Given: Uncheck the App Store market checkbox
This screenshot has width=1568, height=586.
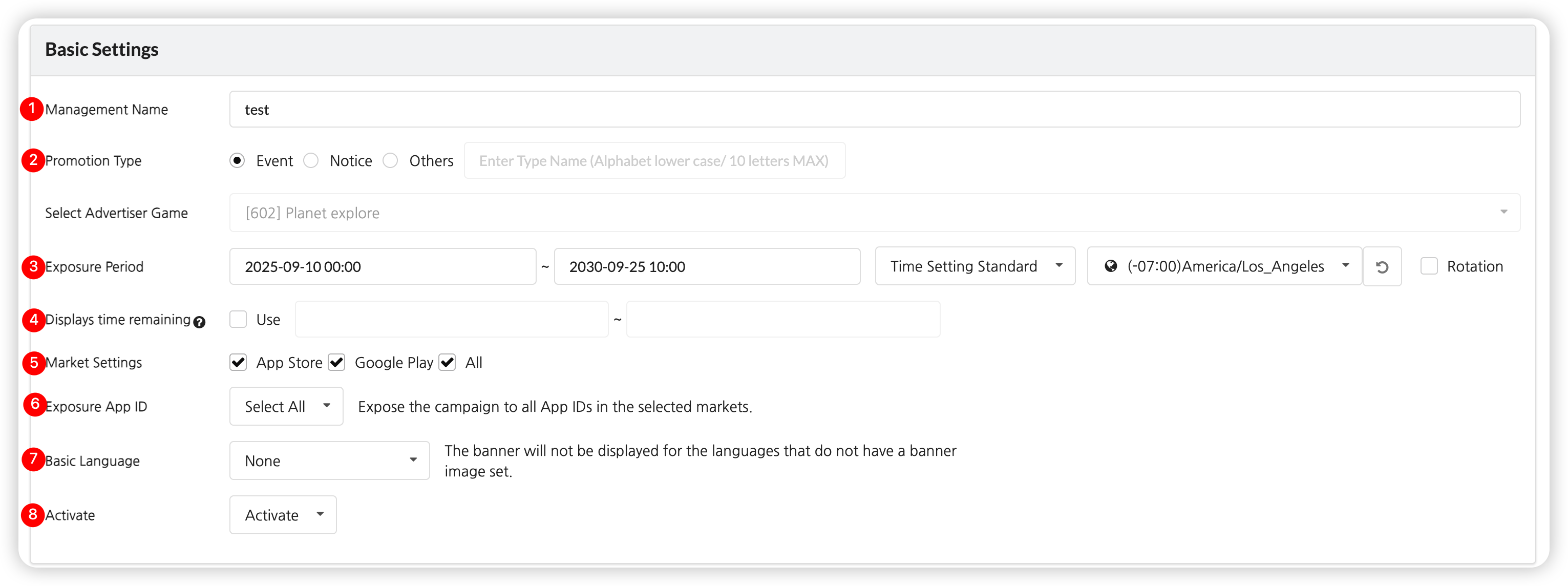Looking at the screenshot, I should tap(238, 363).
